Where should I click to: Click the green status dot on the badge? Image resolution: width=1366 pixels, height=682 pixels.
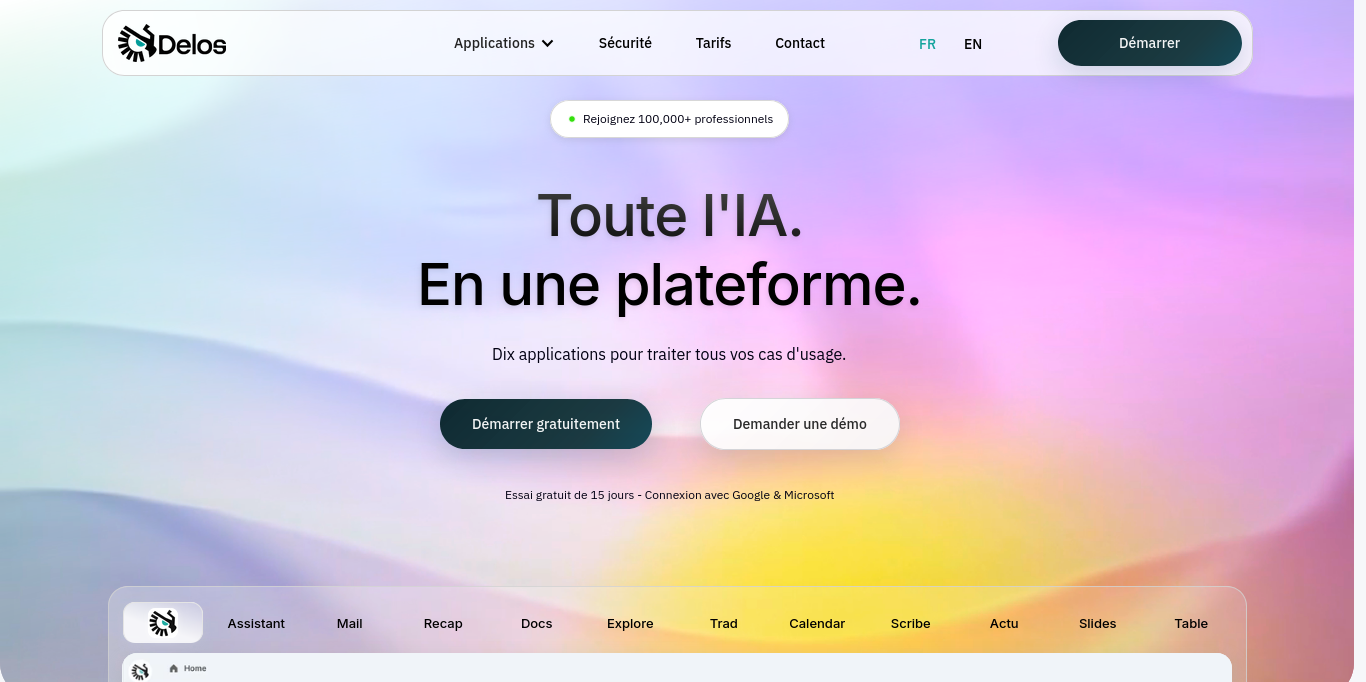point(572,118)
